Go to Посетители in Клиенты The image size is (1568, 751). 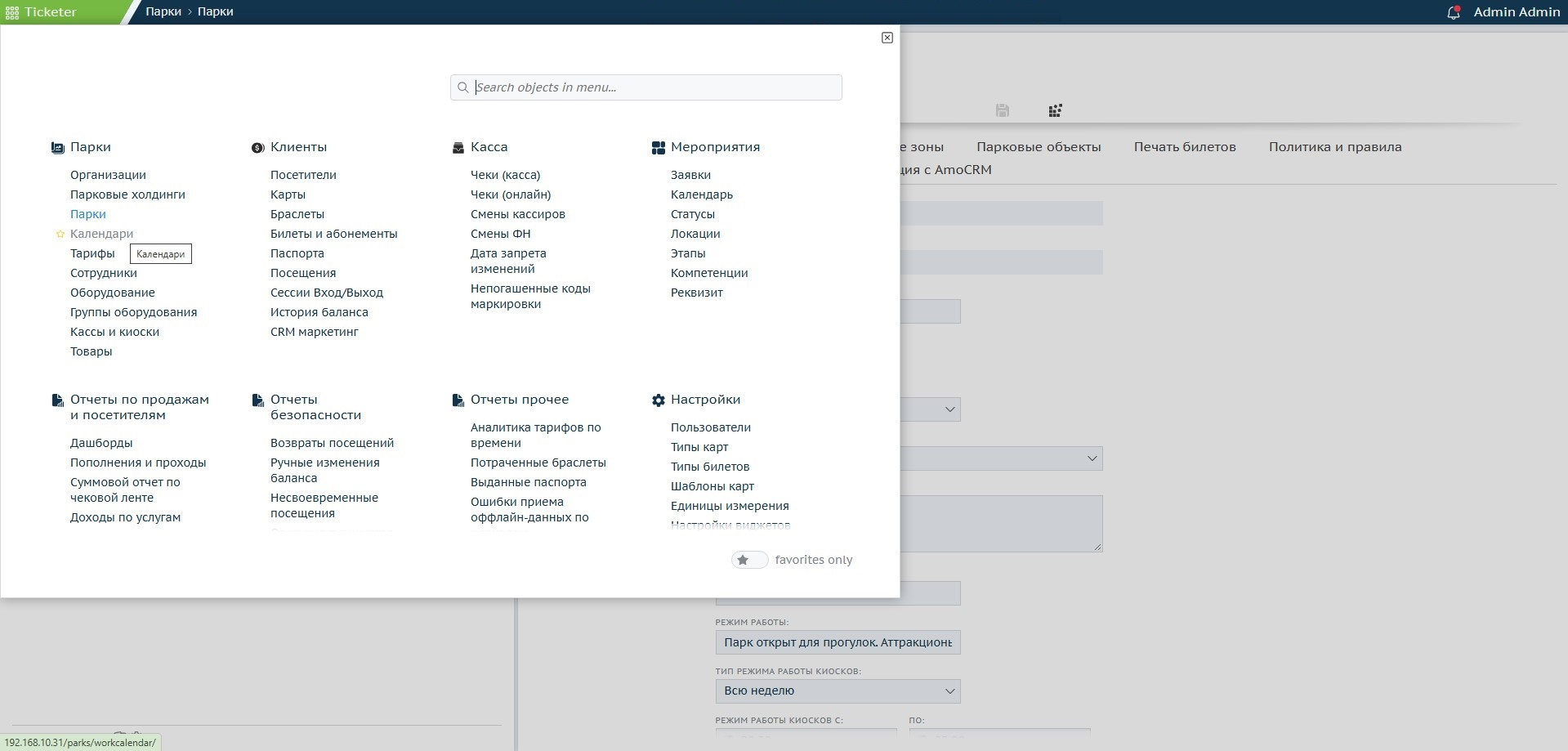303,175
